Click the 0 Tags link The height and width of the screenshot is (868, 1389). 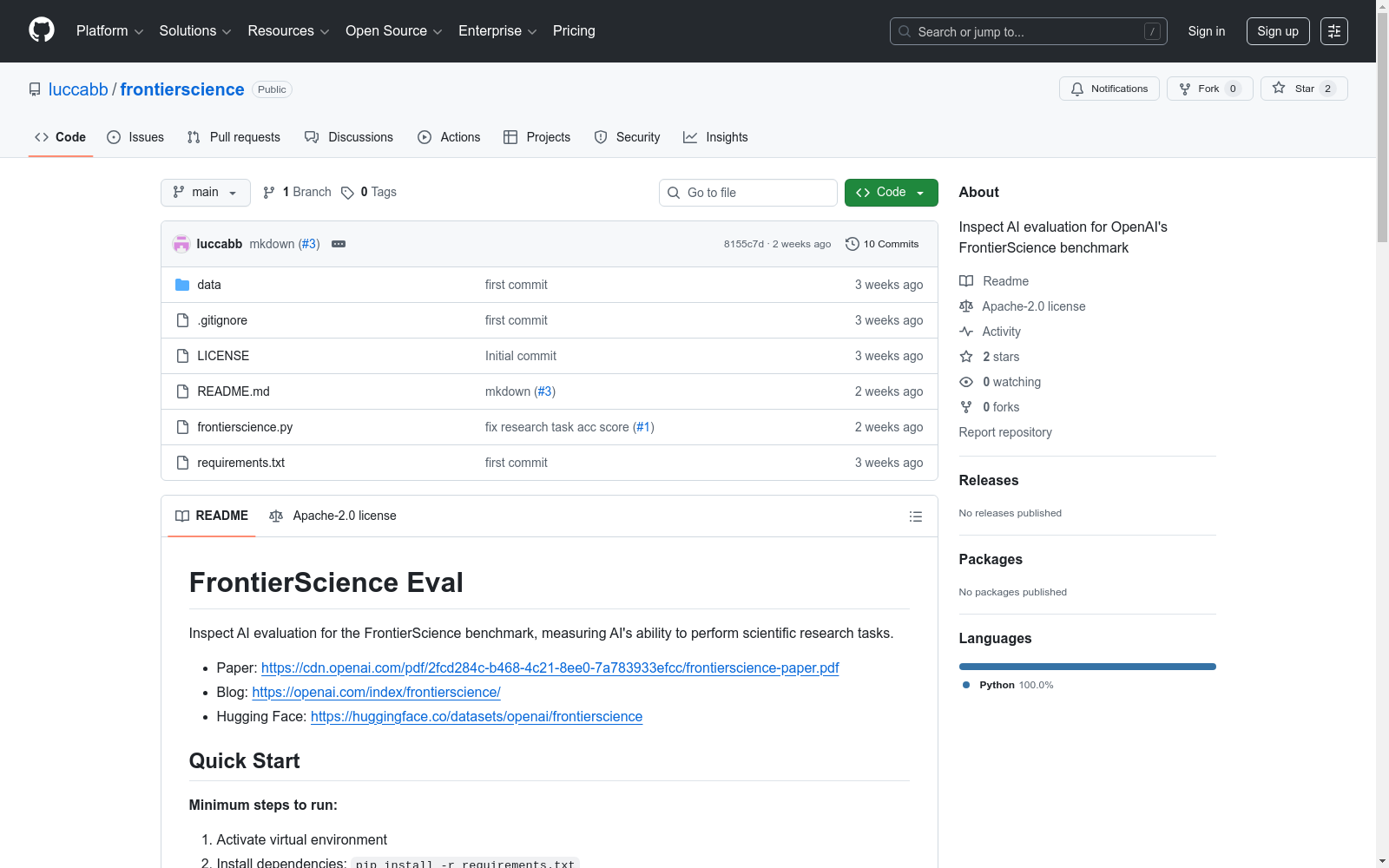click(369, 193)
